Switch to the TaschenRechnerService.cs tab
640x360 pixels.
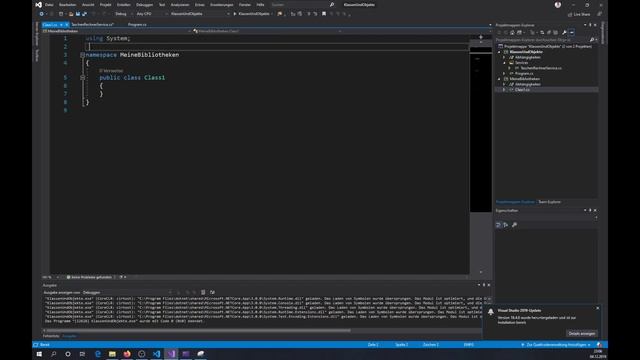coord(93,24)
